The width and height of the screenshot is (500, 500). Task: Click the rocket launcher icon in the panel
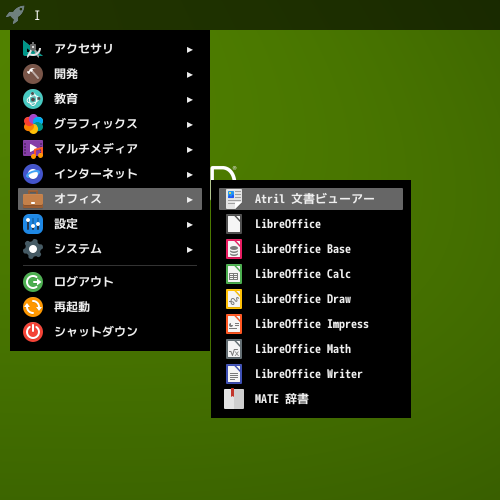point(15,15)
